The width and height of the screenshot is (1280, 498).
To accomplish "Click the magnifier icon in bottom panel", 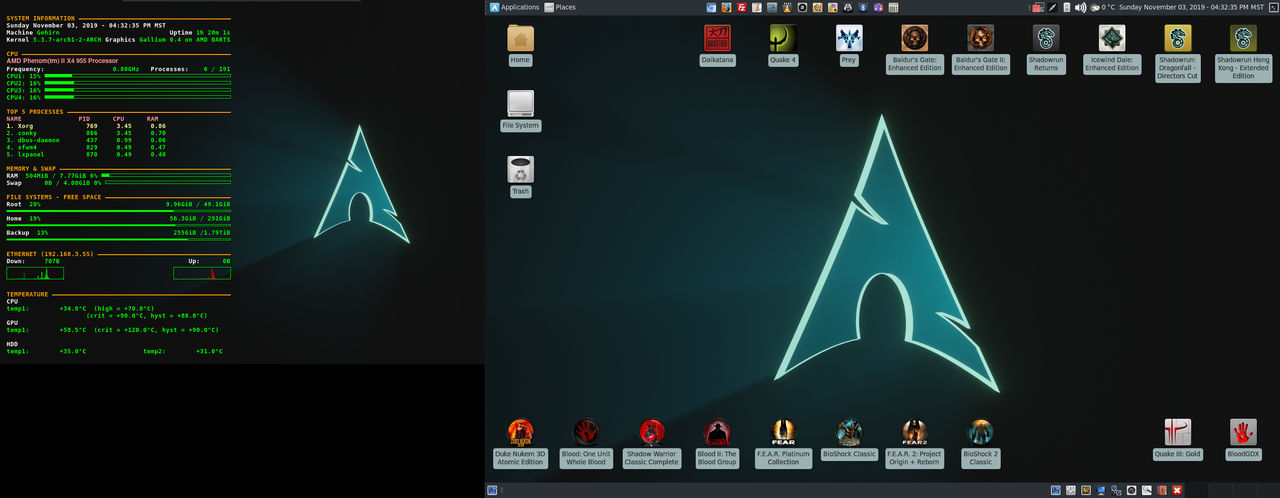I will (x=1147, y=490).
